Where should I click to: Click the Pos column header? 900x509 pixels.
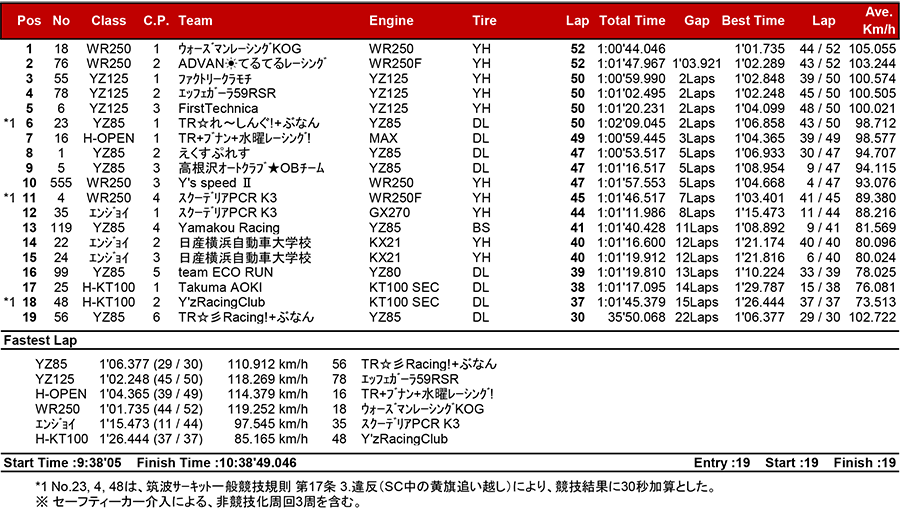[29, 20]
